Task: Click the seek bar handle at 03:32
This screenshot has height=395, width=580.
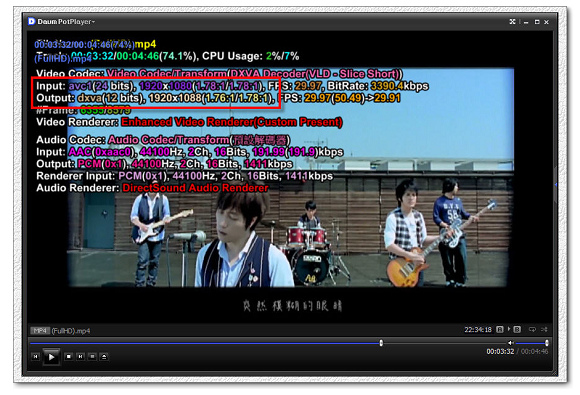Action: click(381, 343)
